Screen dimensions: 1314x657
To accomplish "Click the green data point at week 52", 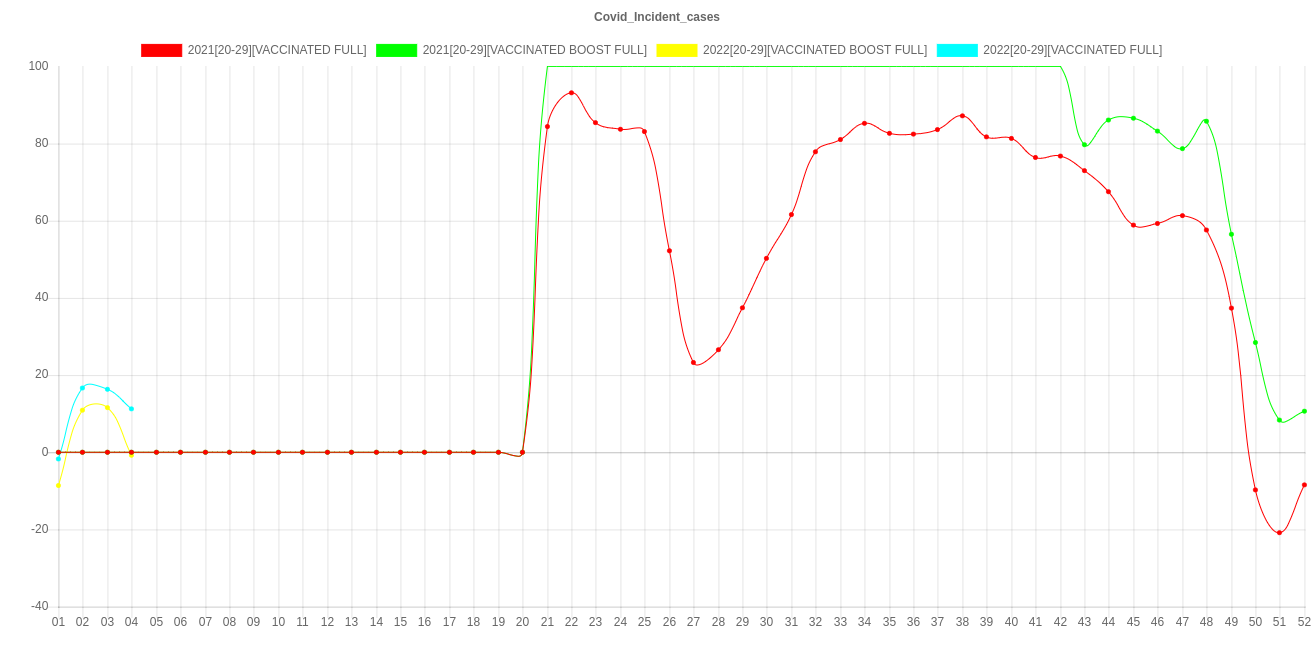I will 1304,411.
